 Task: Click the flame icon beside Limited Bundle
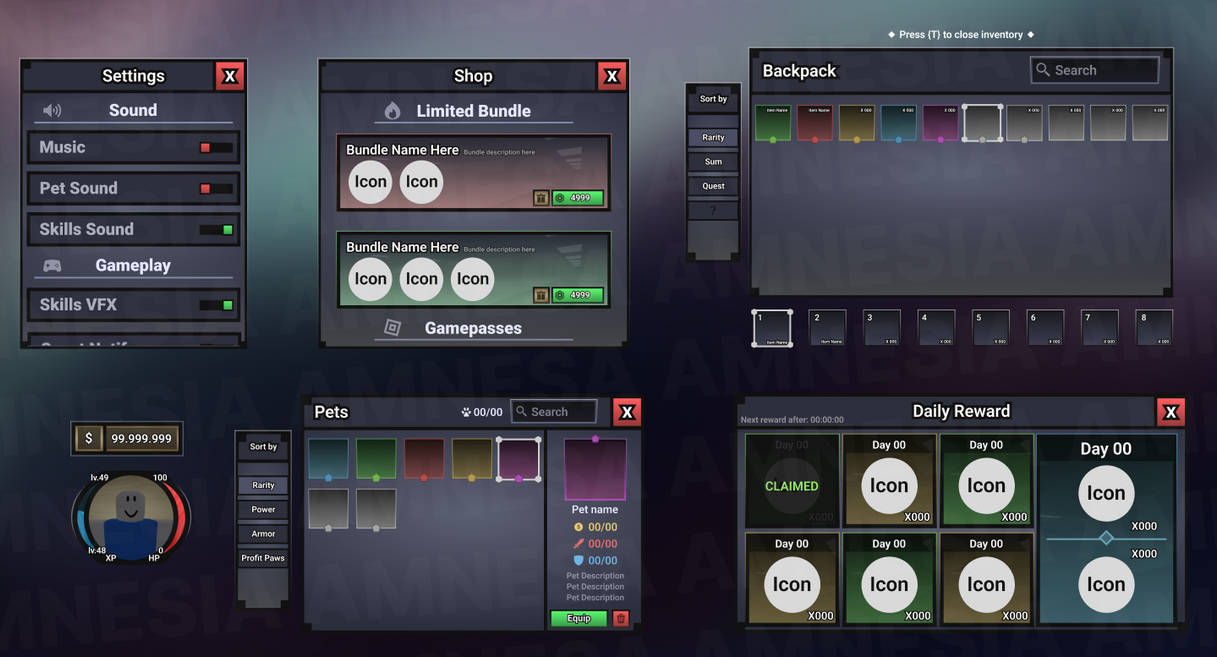[393, 111]
